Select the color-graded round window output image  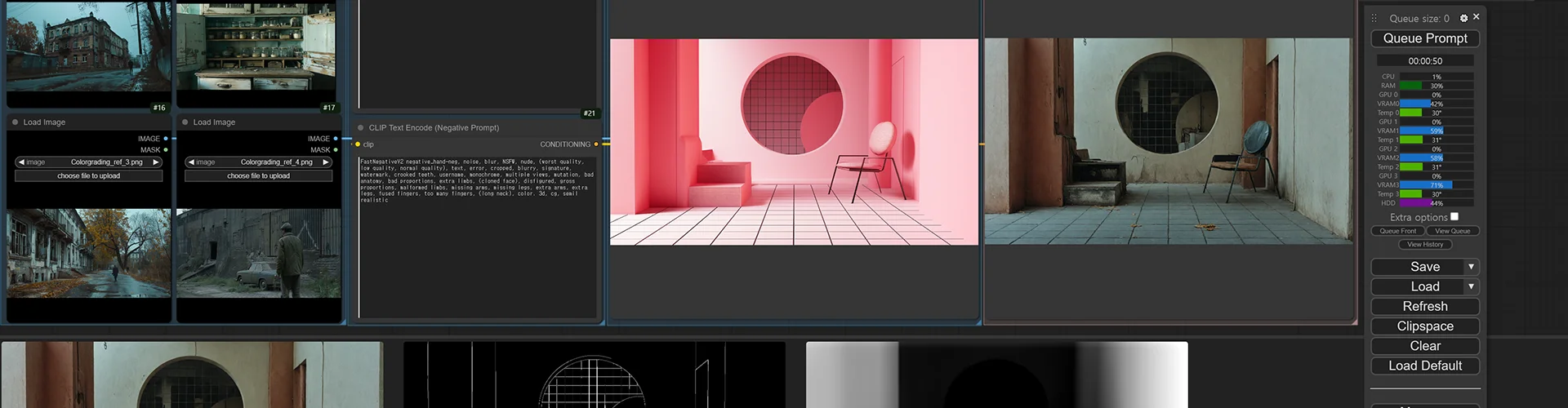click(x=1168, y=141)
